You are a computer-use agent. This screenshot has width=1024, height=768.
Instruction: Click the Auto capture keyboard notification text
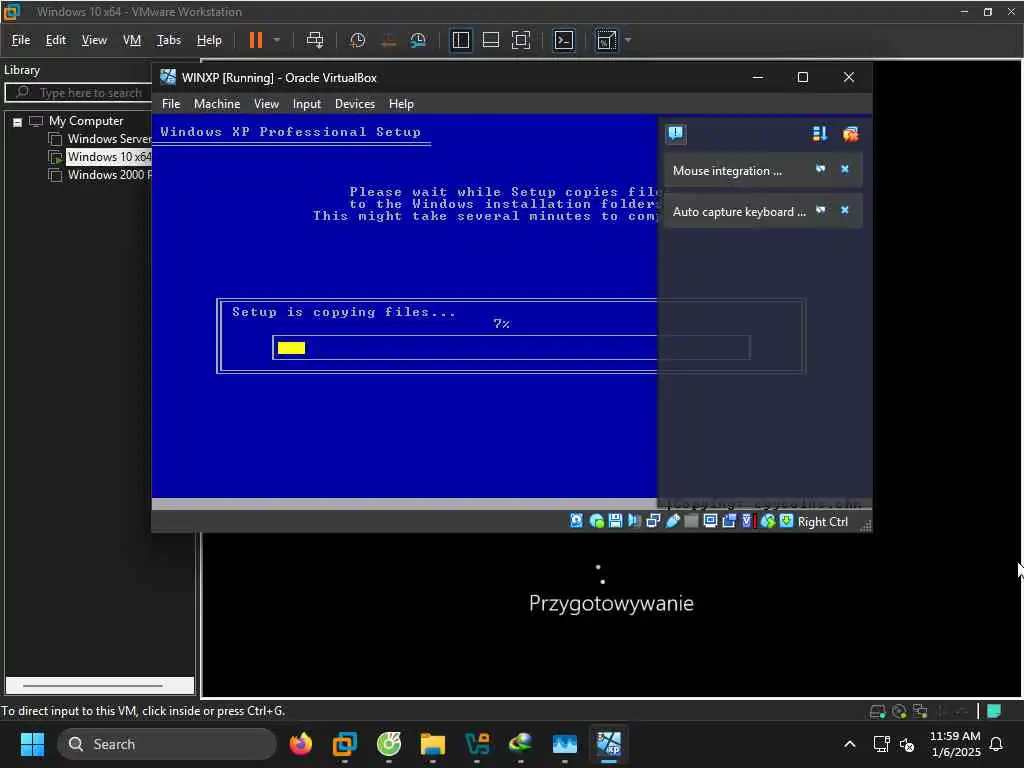click(x=739, y=212)
